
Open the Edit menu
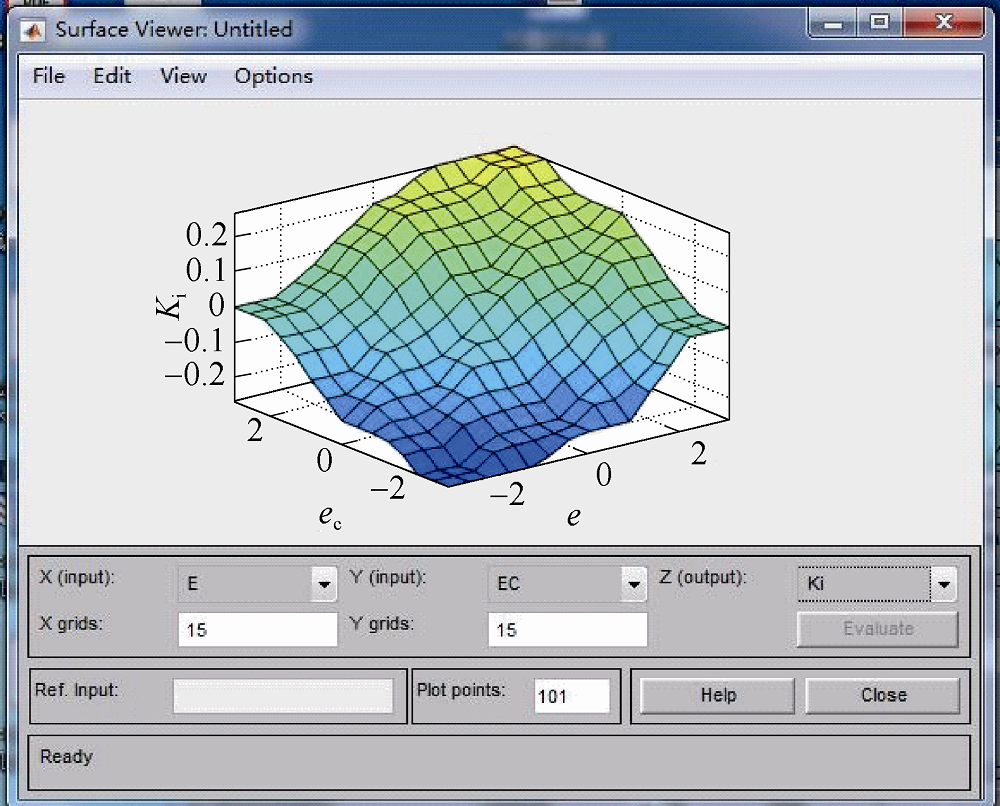coord(112,76)
